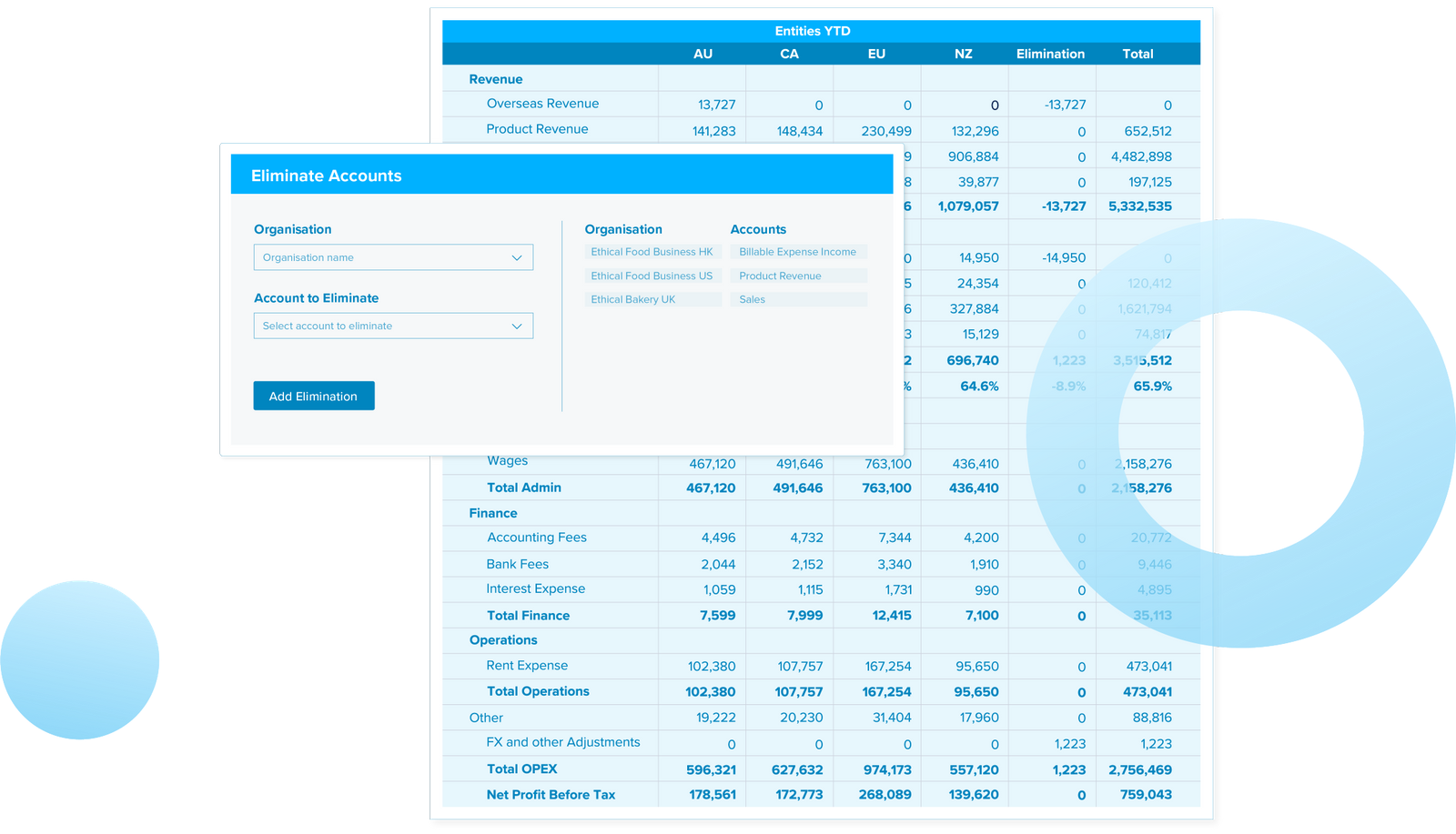Click the Eliminate Accounts dialog header
This screenshot has height=834, width=1456.
click(x=327, y=176)
